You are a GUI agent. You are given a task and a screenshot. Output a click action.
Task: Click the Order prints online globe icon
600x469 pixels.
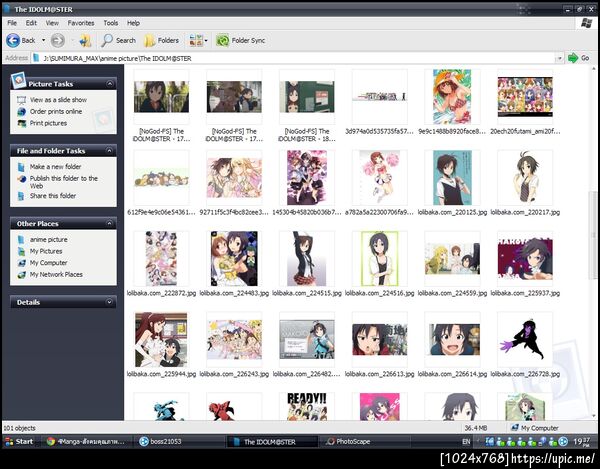pos(21,111)
